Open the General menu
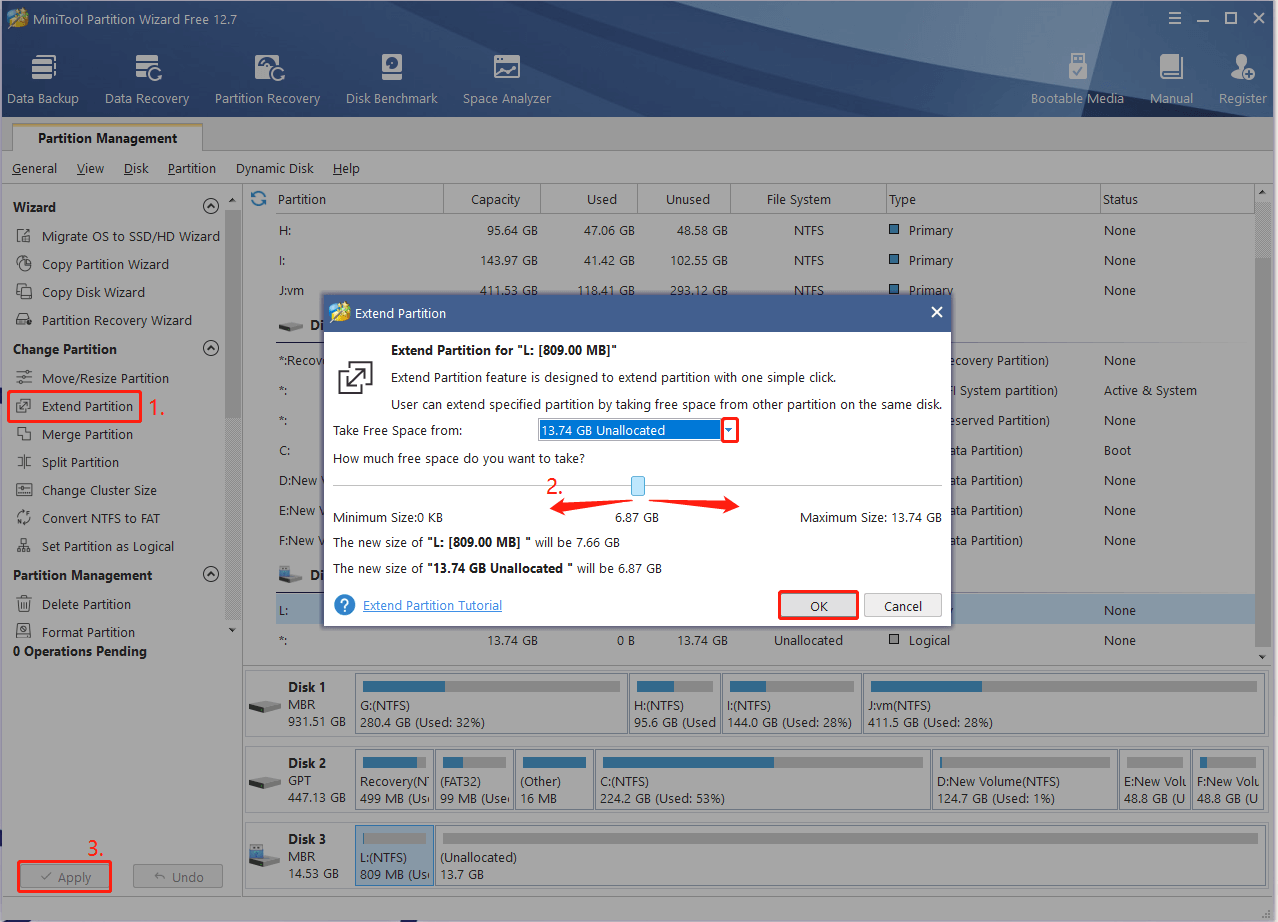 click(34, 169)
